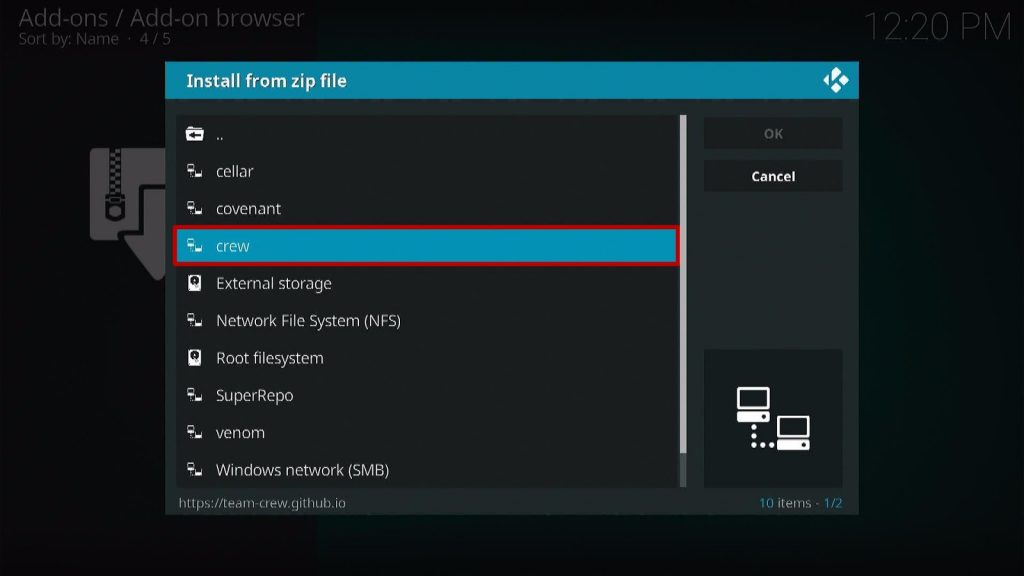Click the venom network source icon
Viewport: 1024px width, 576px height.
click(x=195, y=432)
